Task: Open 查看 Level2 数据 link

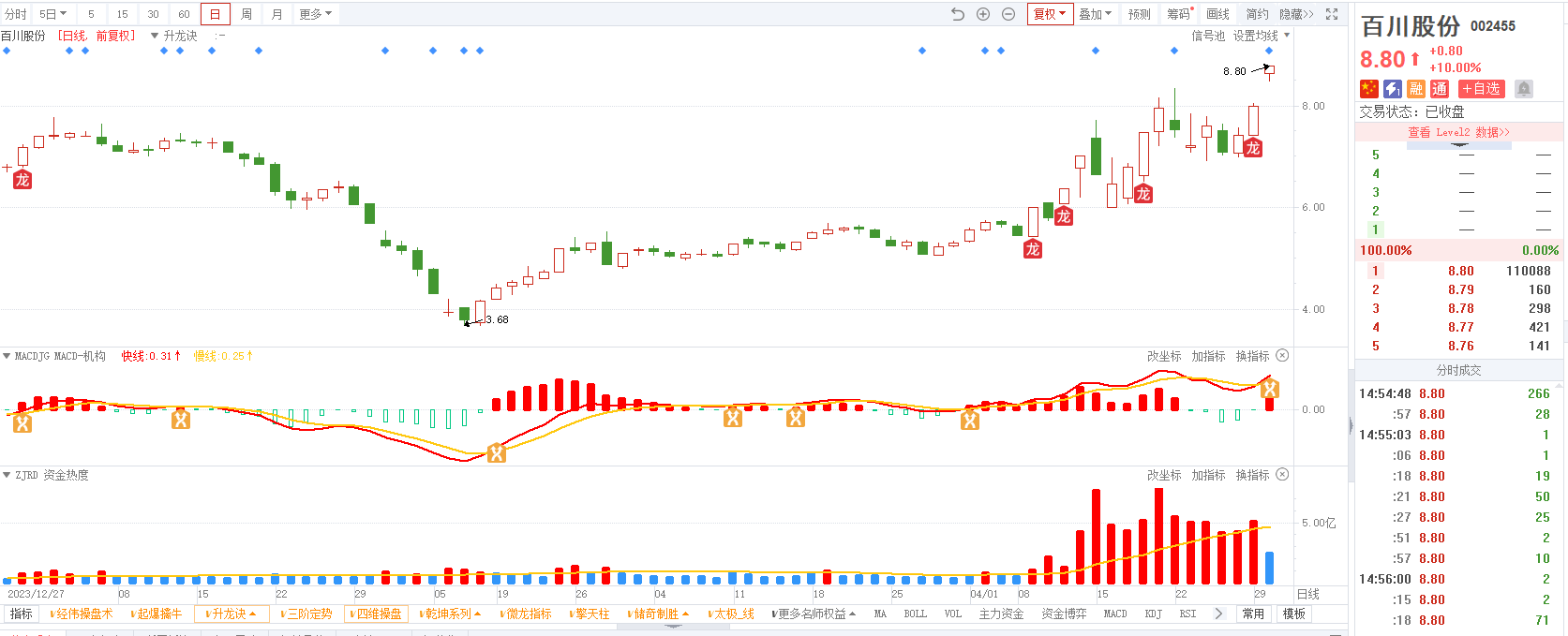Action: pyautogui.click(x=1458, y=132)
